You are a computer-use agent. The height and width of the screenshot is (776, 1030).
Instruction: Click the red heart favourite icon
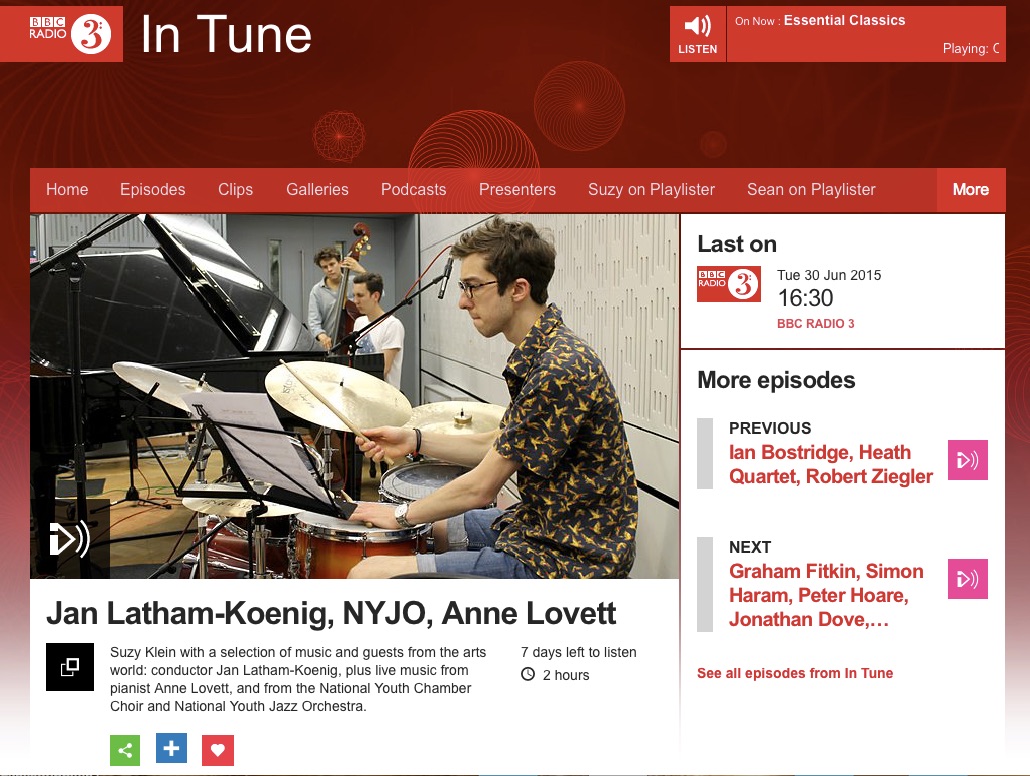pos(218,750)
